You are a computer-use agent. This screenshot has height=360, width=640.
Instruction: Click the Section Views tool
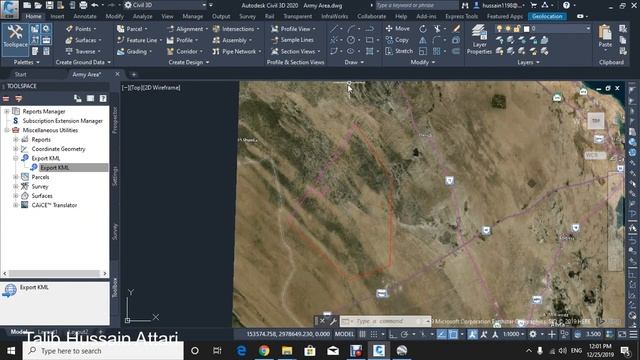(296, 51)
